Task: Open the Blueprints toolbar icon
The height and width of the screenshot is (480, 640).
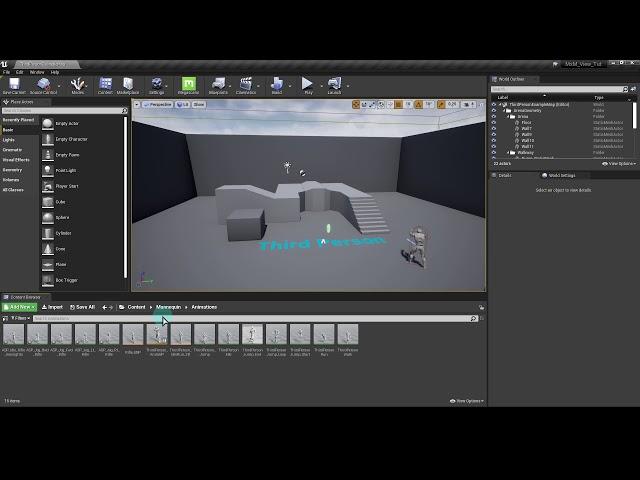Action: (x=218, y=86)
